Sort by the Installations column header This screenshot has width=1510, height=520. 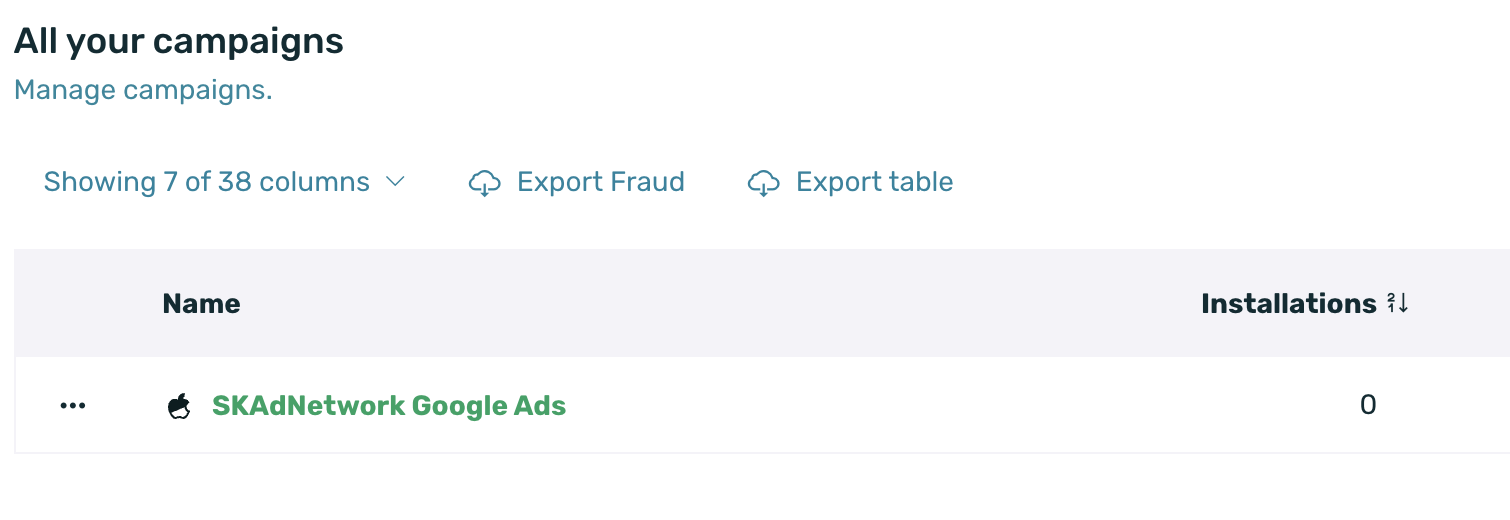(x=1288, y=303)
